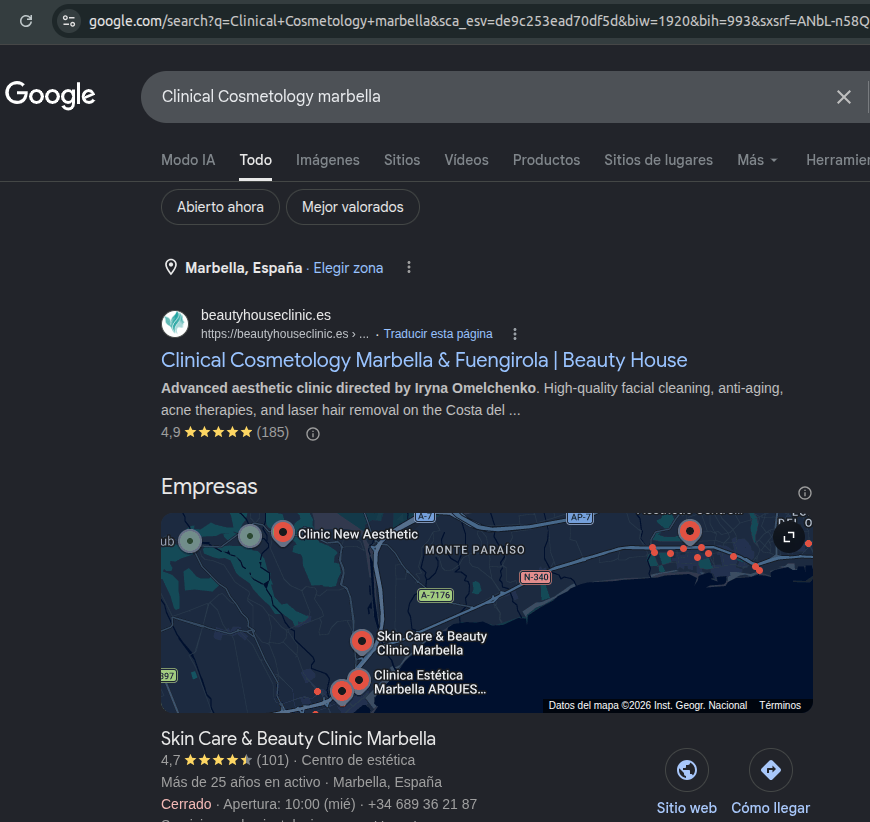Select Skin Care & Beauty Clinic map pin

[362, 642]
